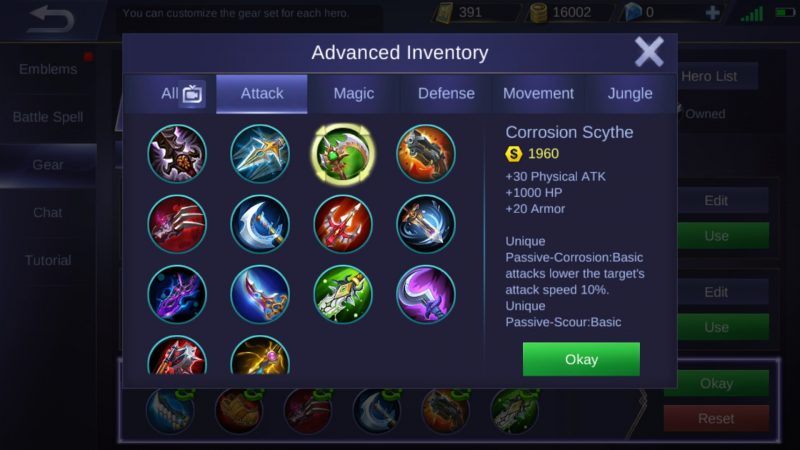Pick the red claw item icon
800x450 pixels.
[x=177, y=224]
